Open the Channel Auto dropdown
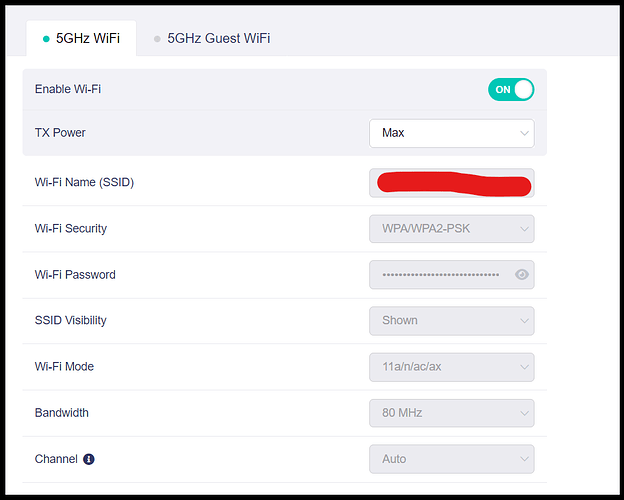The image size is (624, 500). point(452,459)
